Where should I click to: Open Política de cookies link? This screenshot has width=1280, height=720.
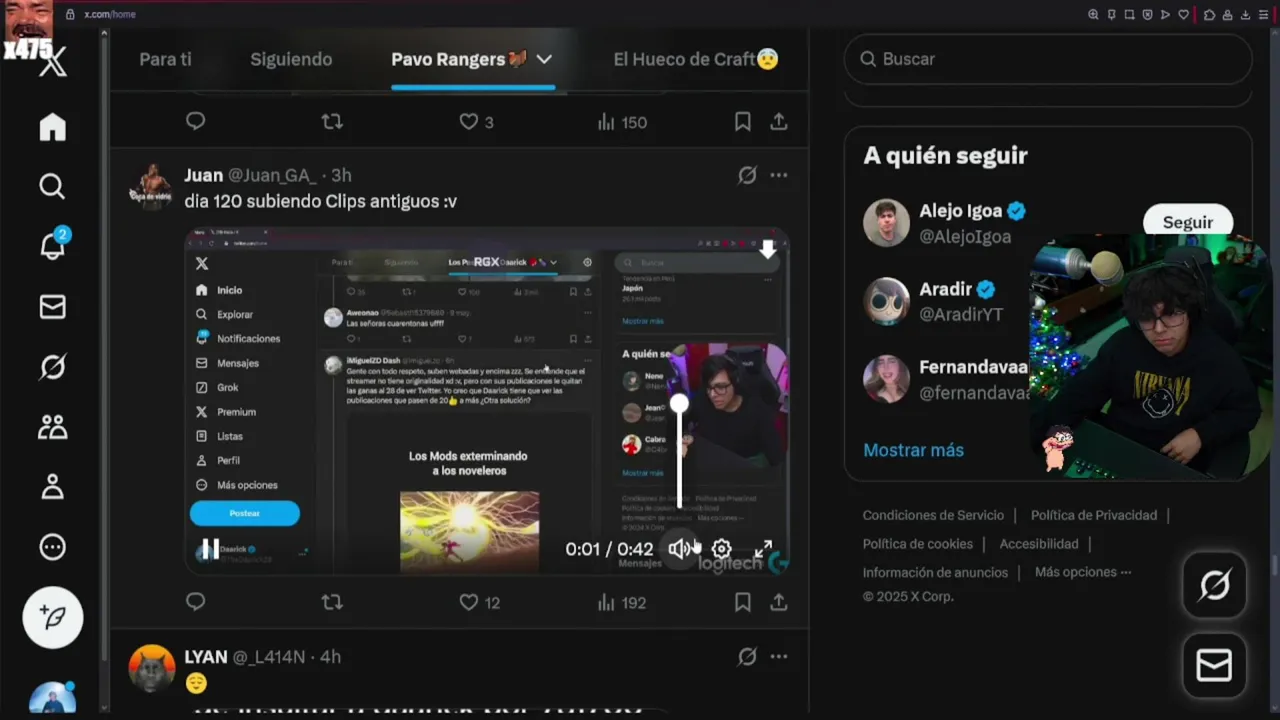click(x=918, y=544)
